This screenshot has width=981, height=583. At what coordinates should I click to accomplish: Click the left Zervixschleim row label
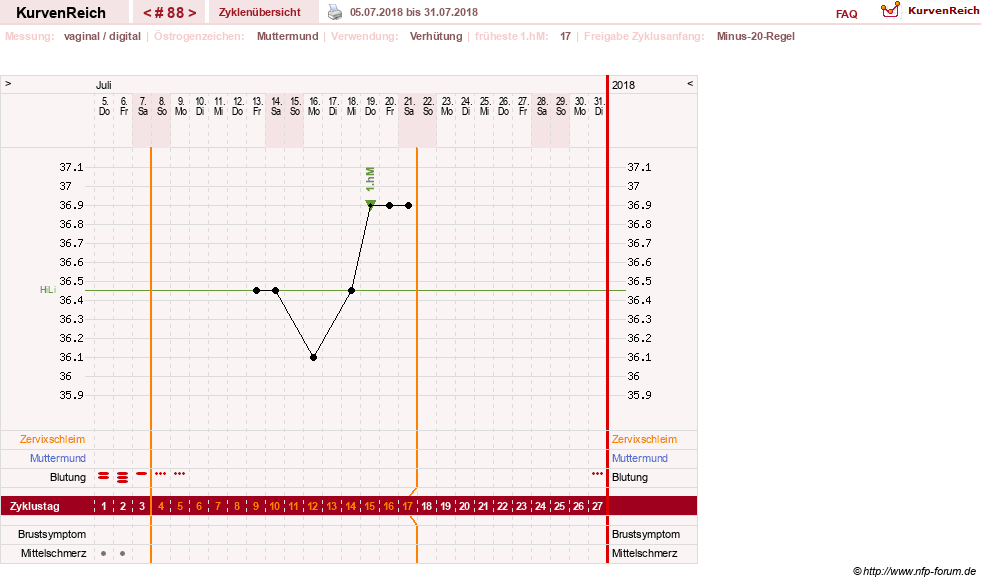[x=53, y=439]
